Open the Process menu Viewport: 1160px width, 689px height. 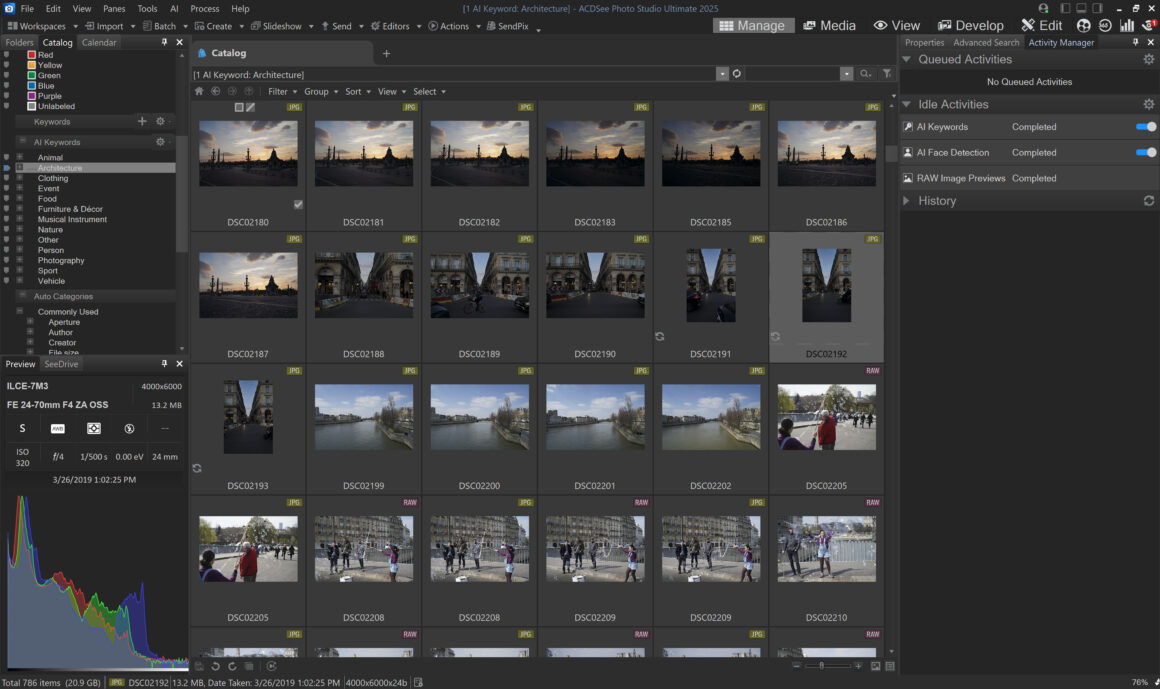205,9
